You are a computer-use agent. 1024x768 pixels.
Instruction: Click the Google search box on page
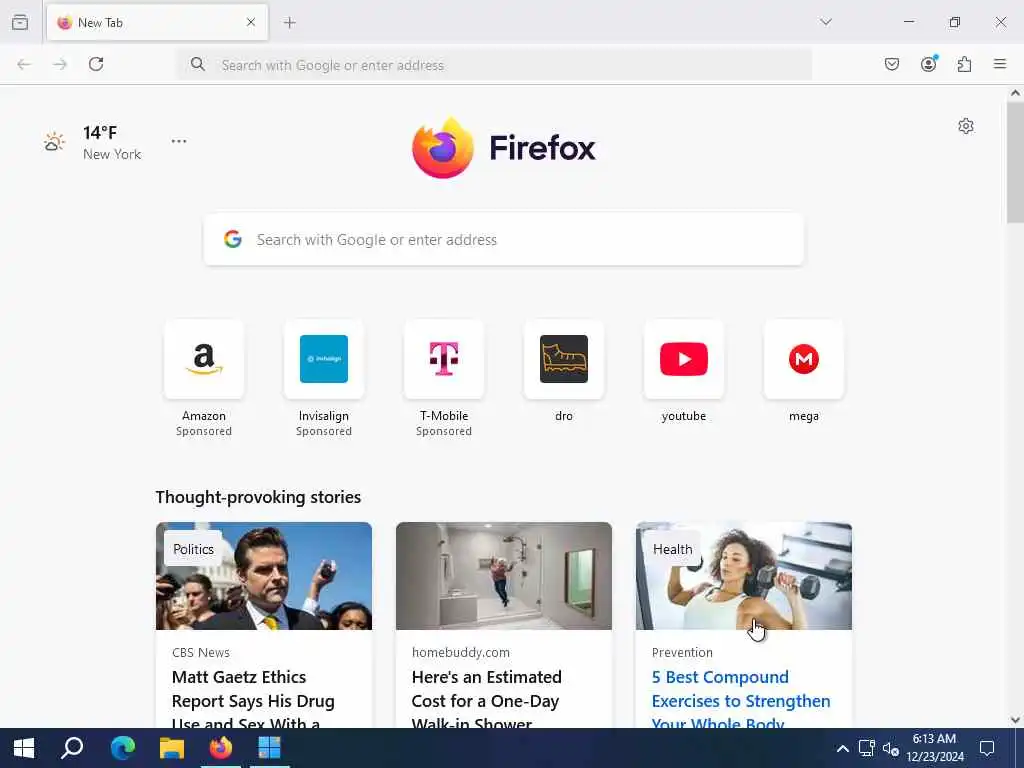504,240
